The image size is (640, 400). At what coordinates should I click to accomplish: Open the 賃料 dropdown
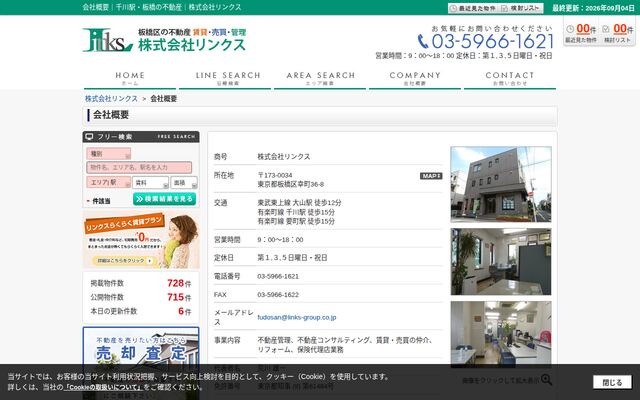tap(150, 183)
